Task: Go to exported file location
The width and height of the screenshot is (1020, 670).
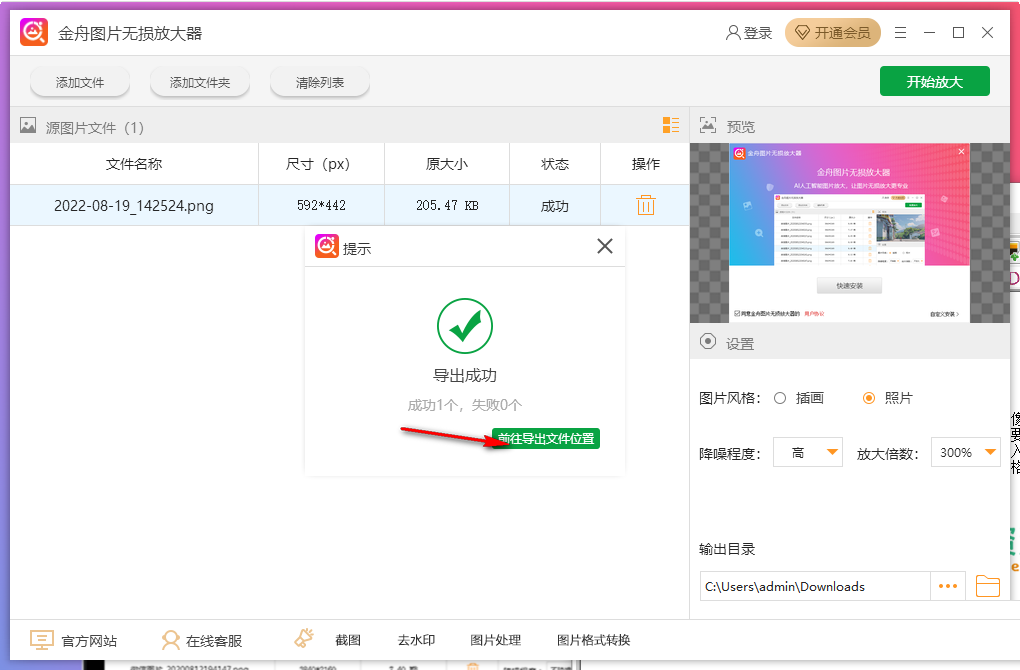Action: 546,439
